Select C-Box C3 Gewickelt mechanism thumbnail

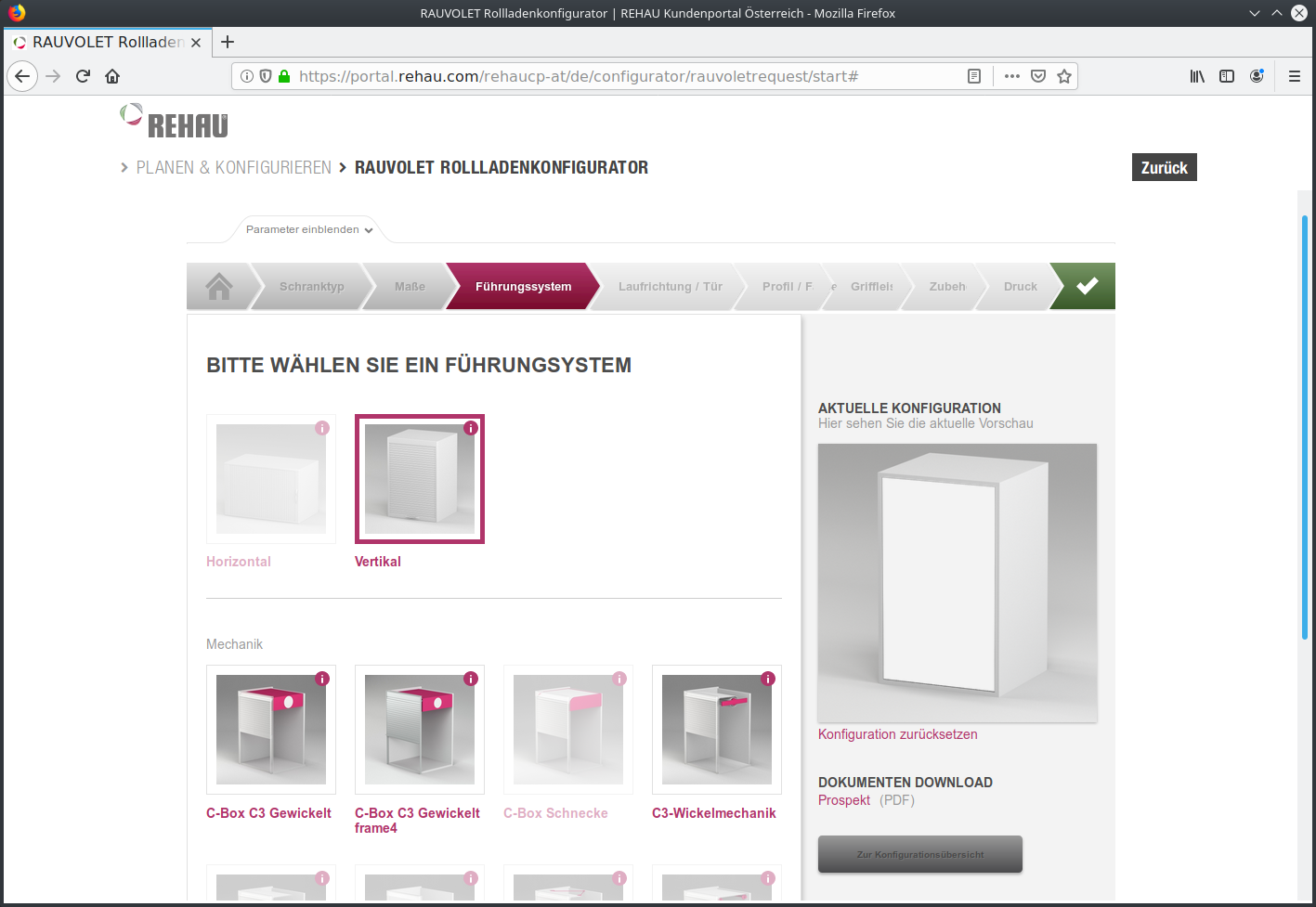coord(271,730)
